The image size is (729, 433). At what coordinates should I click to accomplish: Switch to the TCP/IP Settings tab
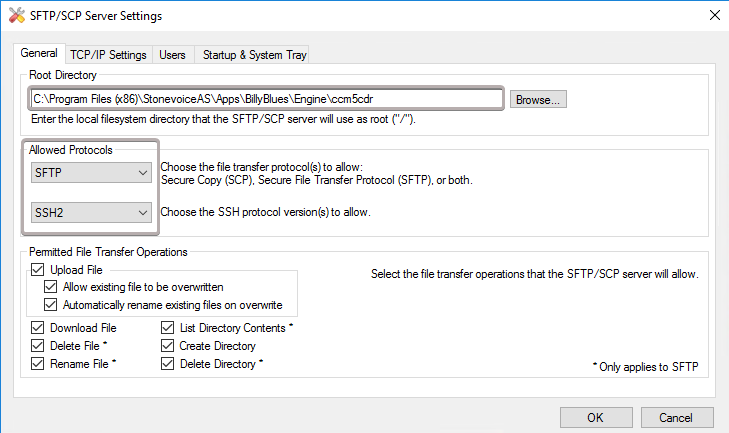(x=109, y=54)
